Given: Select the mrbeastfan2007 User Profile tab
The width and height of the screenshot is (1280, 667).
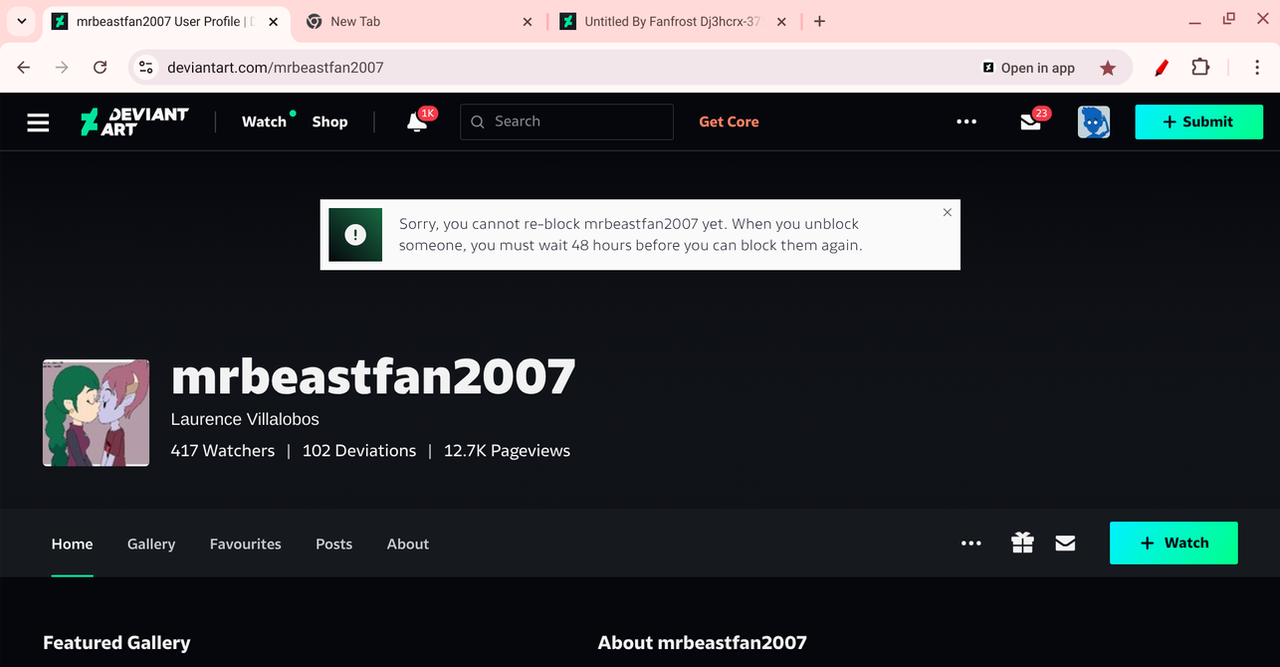Looking at the screenshot, I should tap(168, 21).
